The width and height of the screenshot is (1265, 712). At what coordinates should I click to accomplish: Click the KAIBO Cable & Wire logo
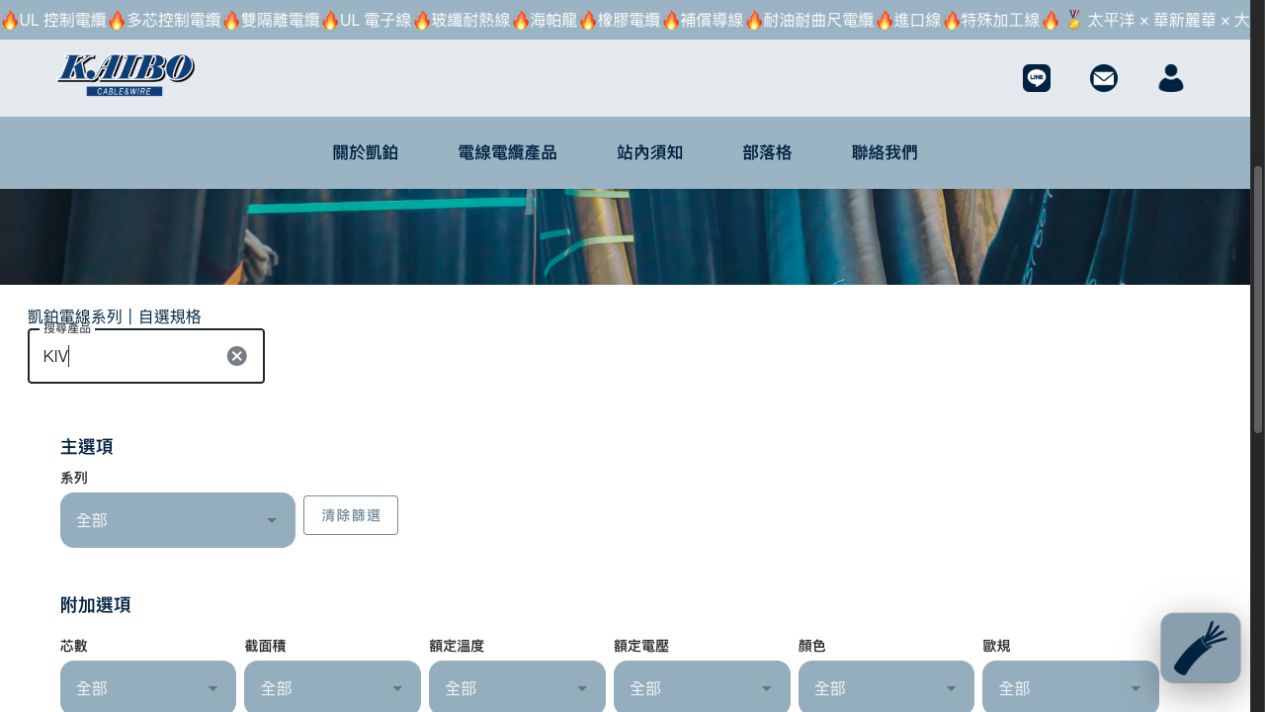(x=126, y=75)
